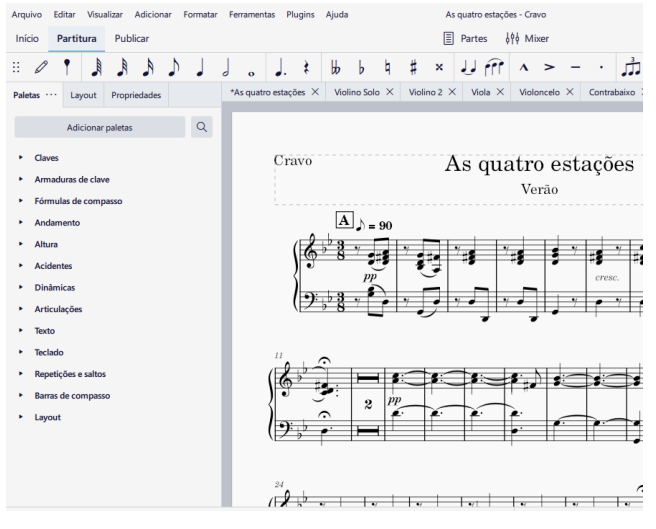
Task: Open the Ferramentas menu
Action: click(252, 15)
